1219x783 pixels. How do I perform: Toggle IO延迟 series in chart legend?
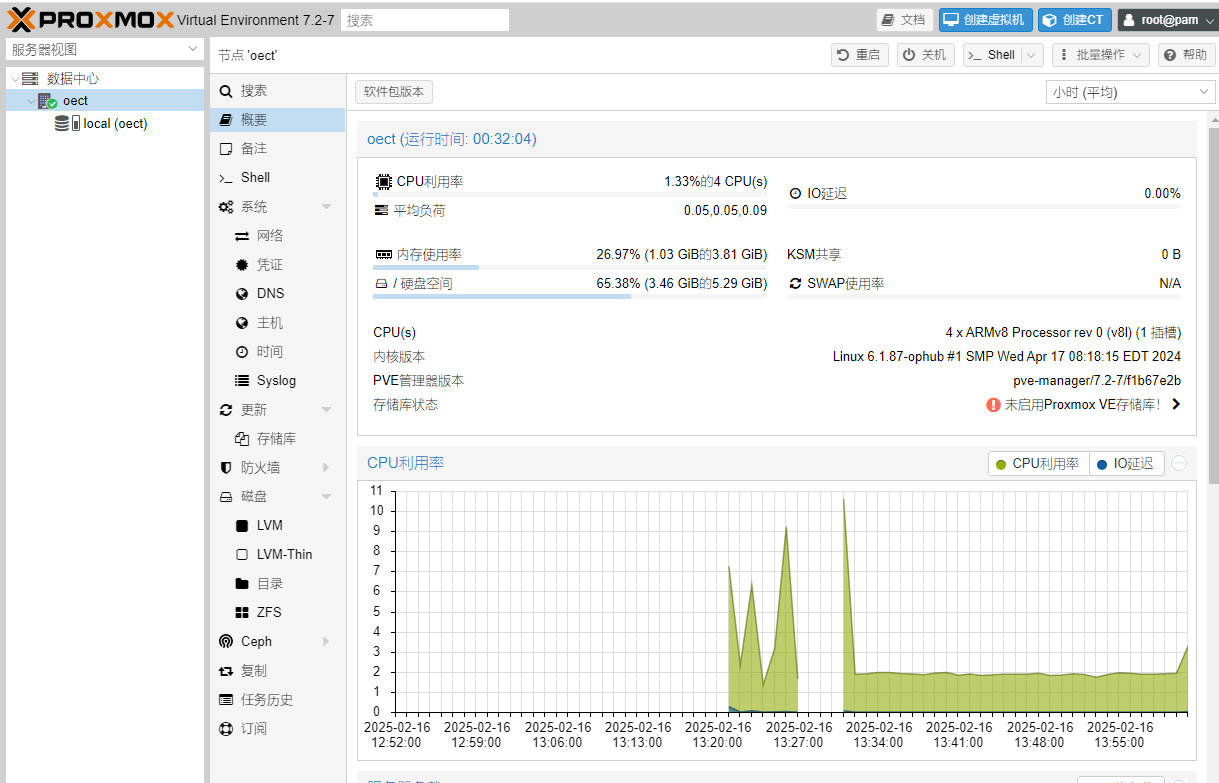pyautogui.click(x=1126, y=464)
